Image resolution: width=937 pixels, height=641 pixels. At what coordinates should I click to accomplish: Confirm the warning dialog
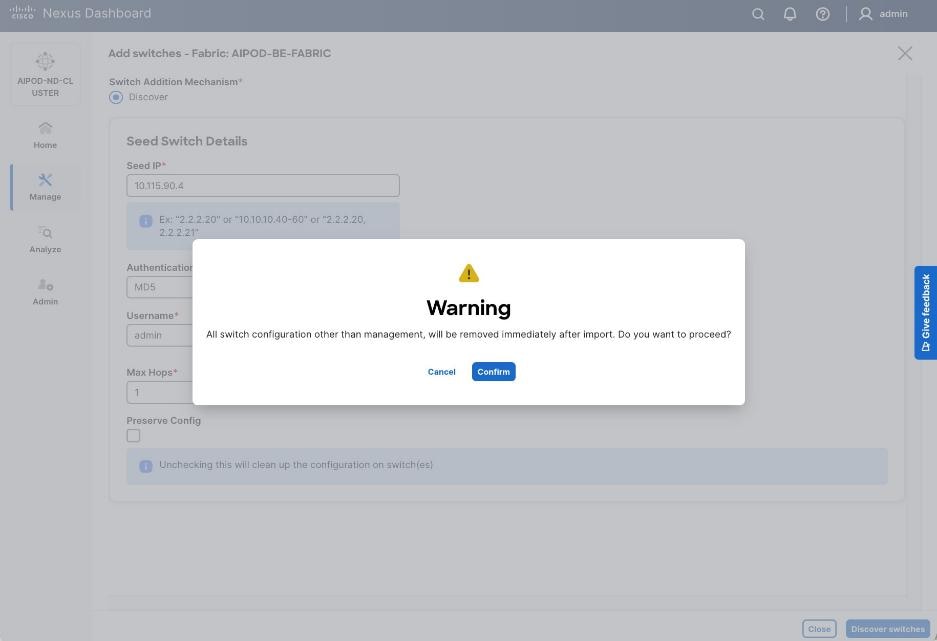point(493,371)
